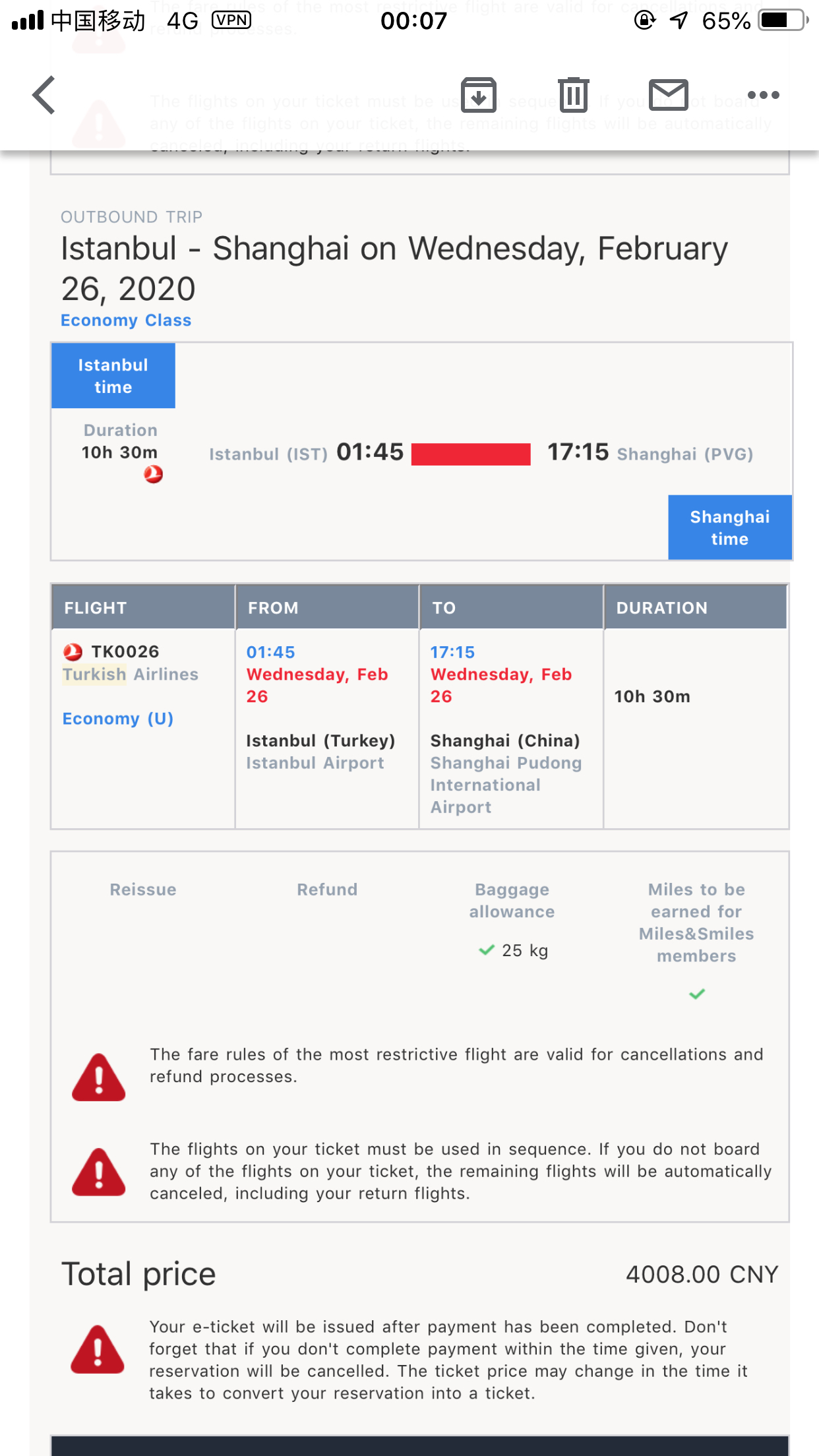Open the three-dot more options menu

pos(763,95)
